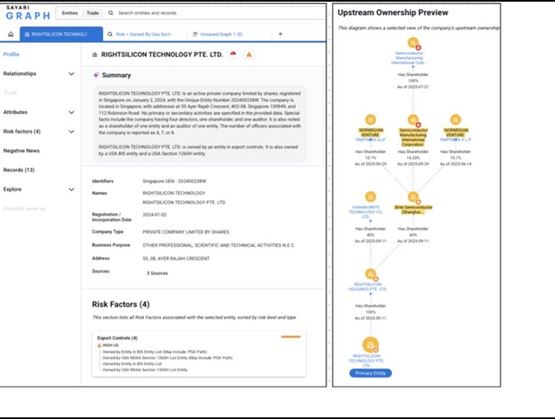Click the Primary Entity button

coord(370,373)
